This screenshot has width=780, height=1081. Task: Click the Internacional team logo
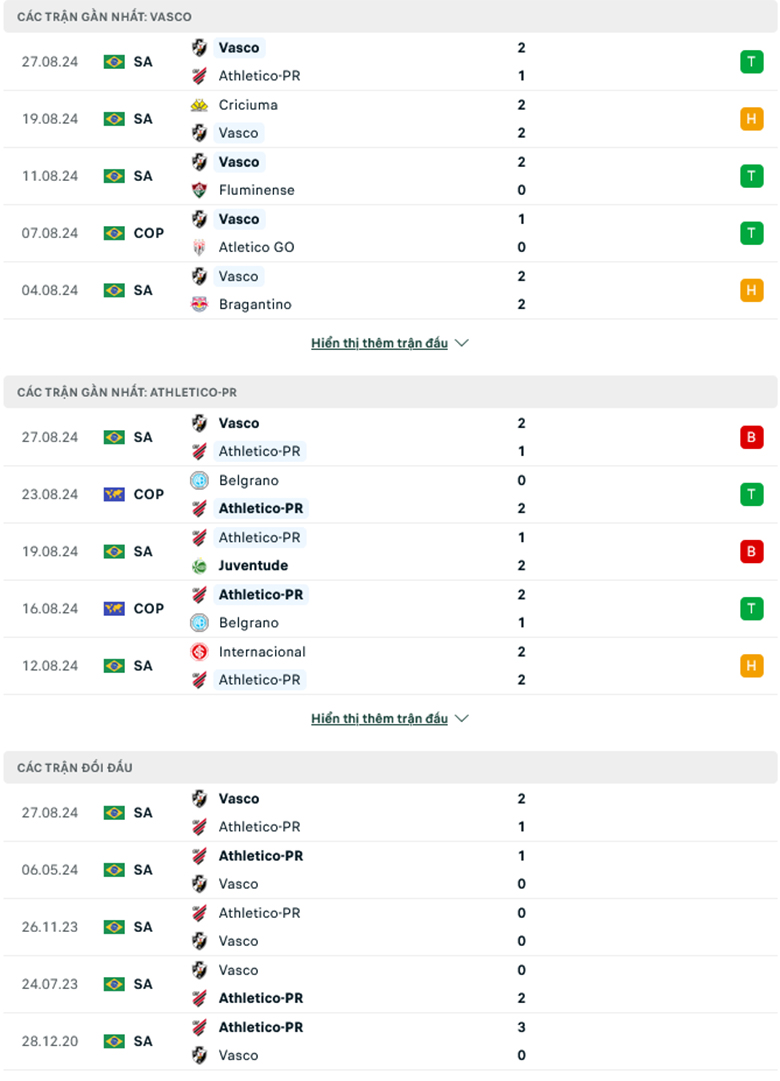(x=197, y=651)
